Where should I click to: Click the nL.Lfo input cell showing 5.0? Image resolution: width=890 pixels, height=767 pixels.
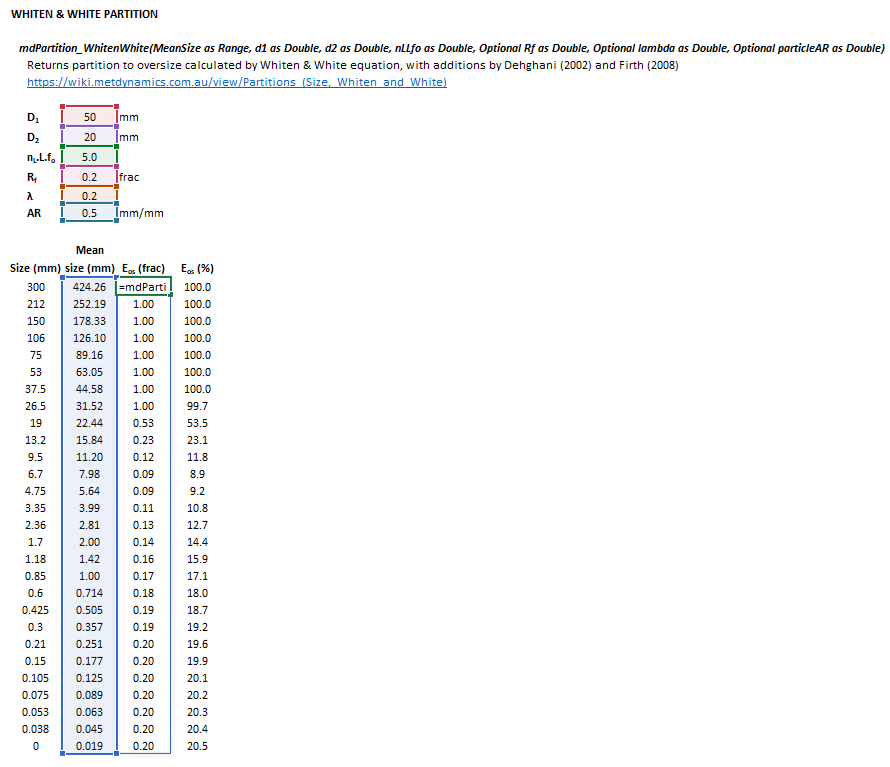(89, 157)
